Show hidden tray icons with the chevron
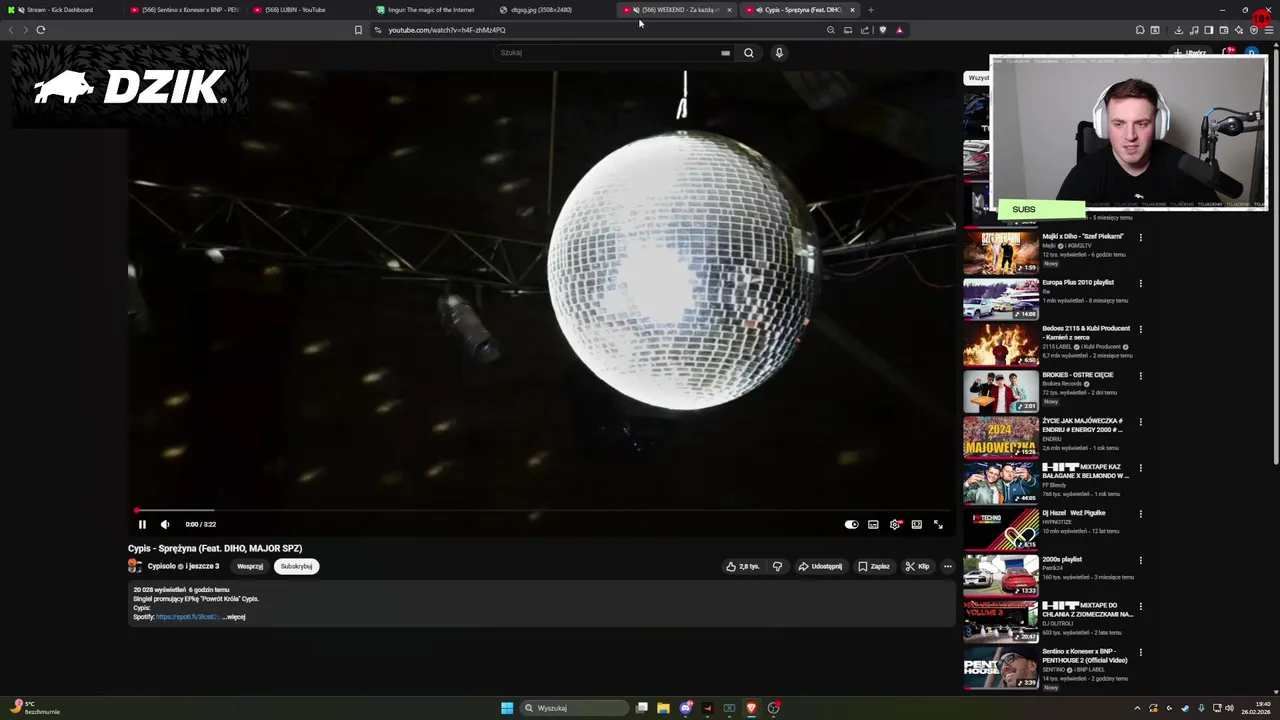 [x=1136, y=708]
